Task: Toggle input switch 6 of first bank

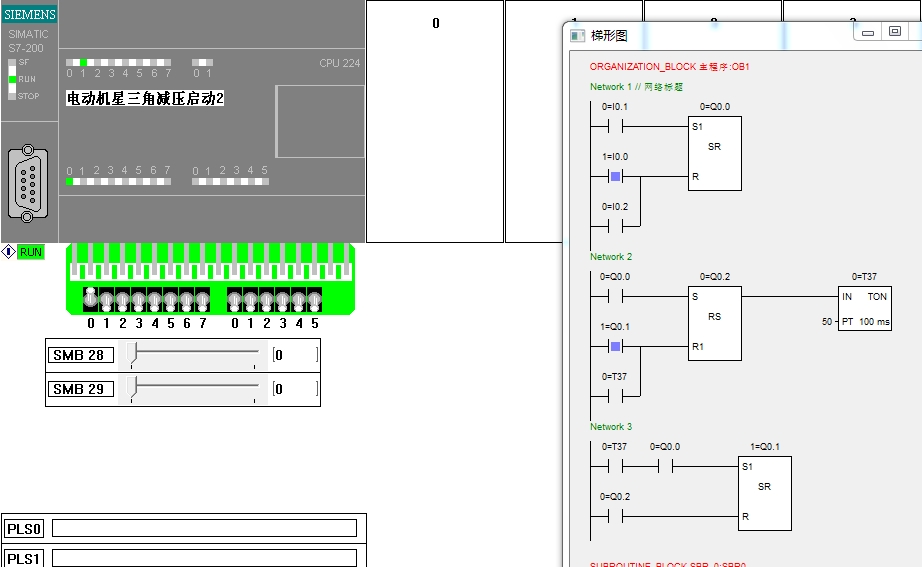Action: point(186,300)
